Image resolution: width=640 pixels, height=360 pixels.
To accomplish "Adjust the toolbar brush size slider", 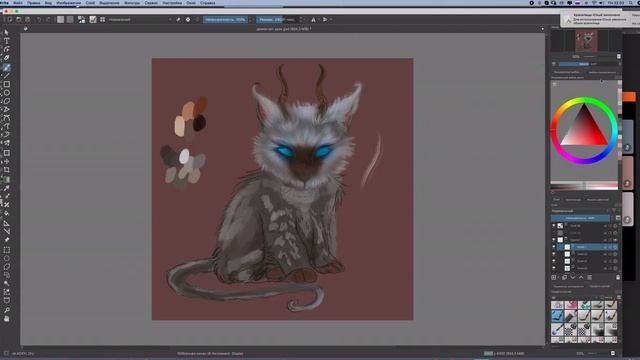I will (278, 19).
